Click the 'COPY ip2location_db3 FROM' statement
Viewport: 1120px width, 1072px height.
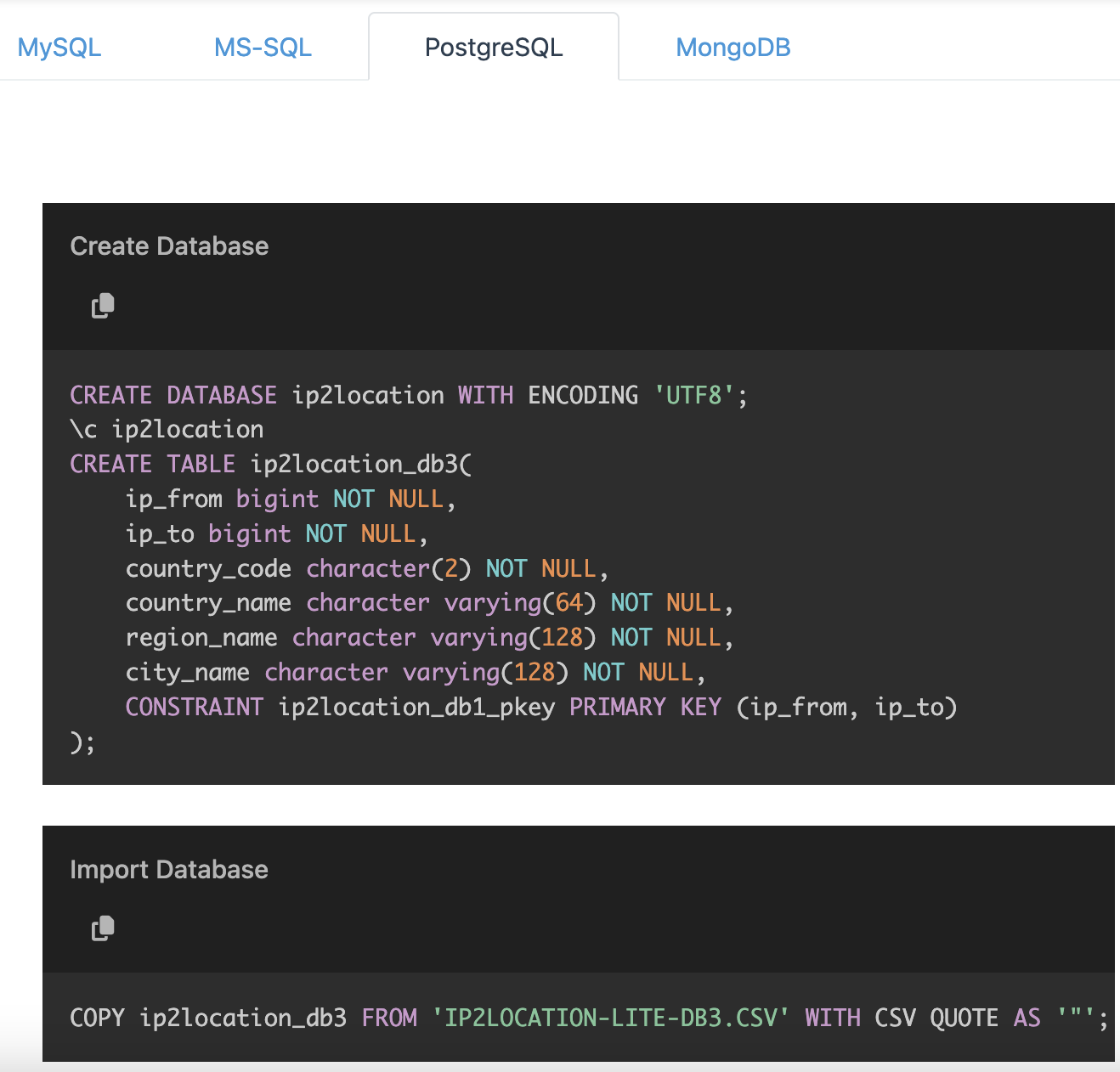(x=589, y=1018)
